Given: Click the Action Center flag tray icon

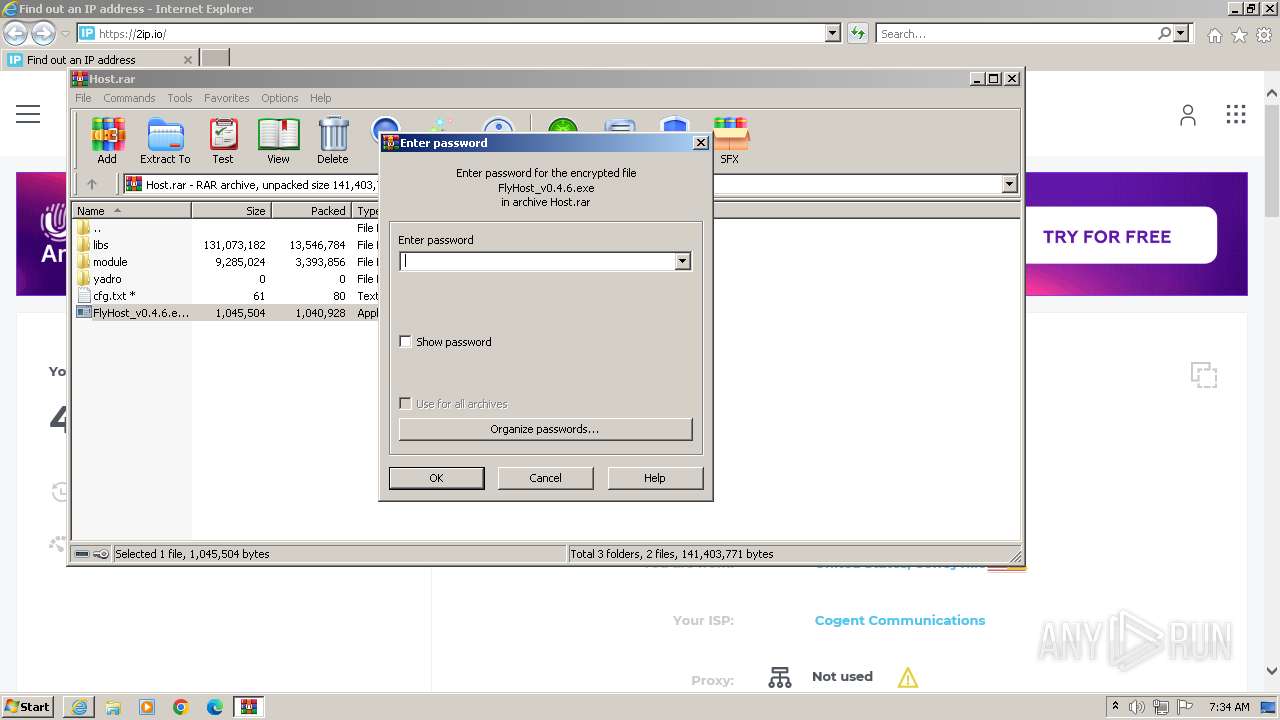Looking at the screenshot, I should click(x=1186, y=707).
